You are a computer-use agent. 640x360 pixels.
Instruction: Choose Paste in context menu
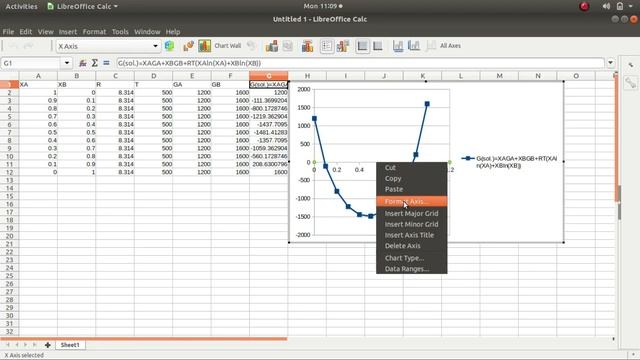(411, 189)
